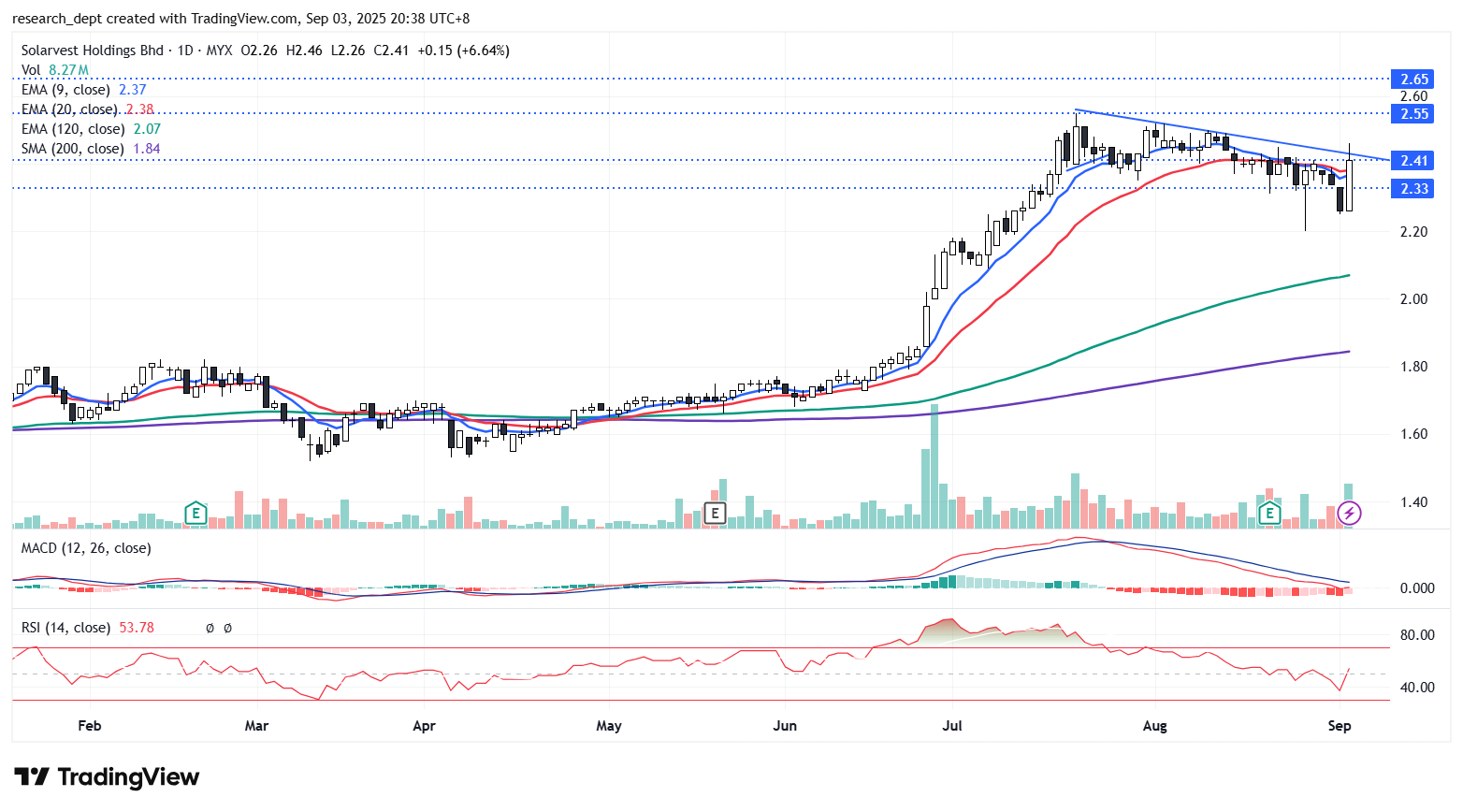This screenshot has width=1463, height=812.
Task: Click the 2.41 current price label
Action: [x=1413, y=161]
